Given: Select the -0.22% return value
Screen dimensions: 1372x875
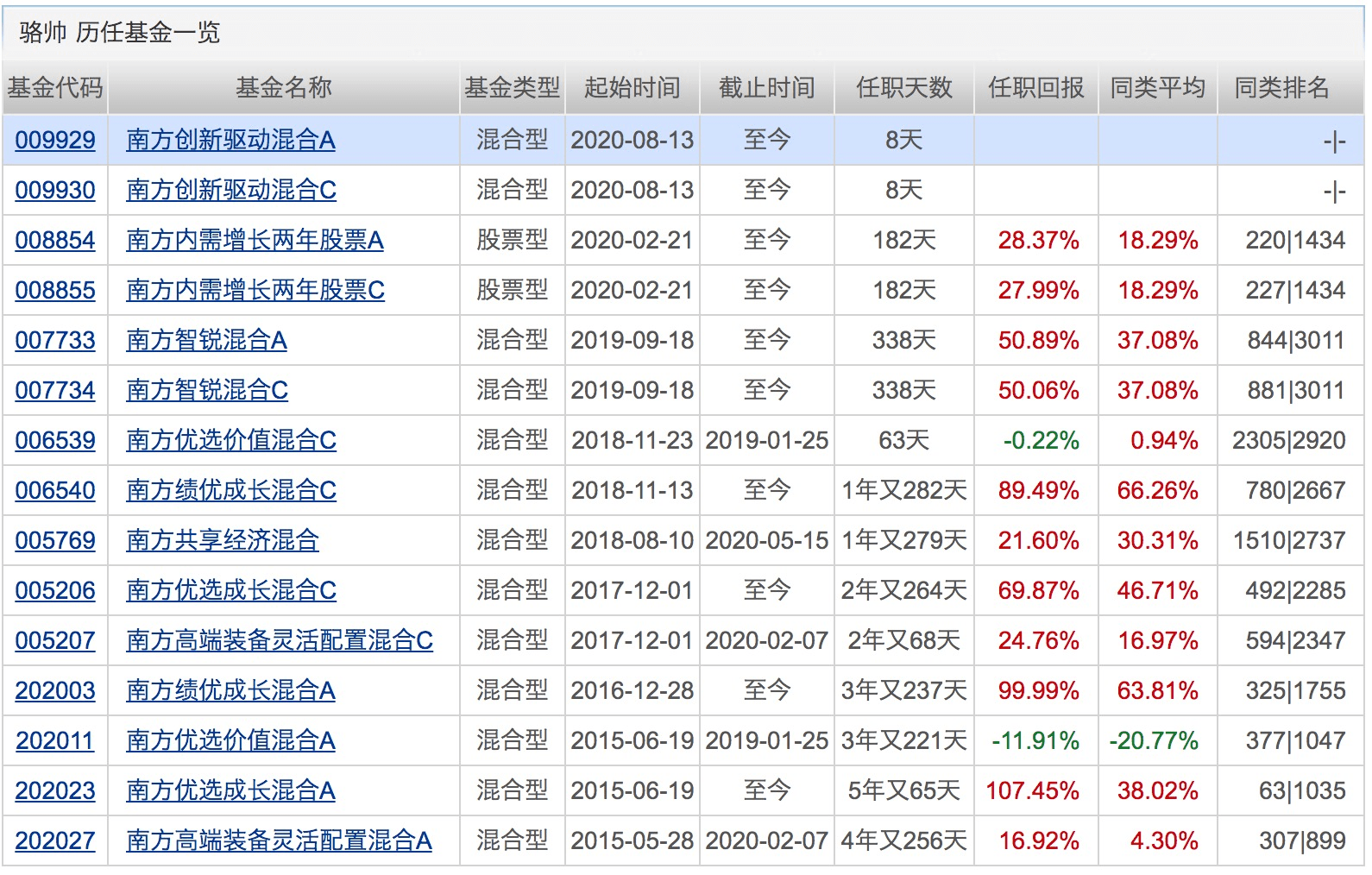Looking at the screenshot, I should point(1042,440).
